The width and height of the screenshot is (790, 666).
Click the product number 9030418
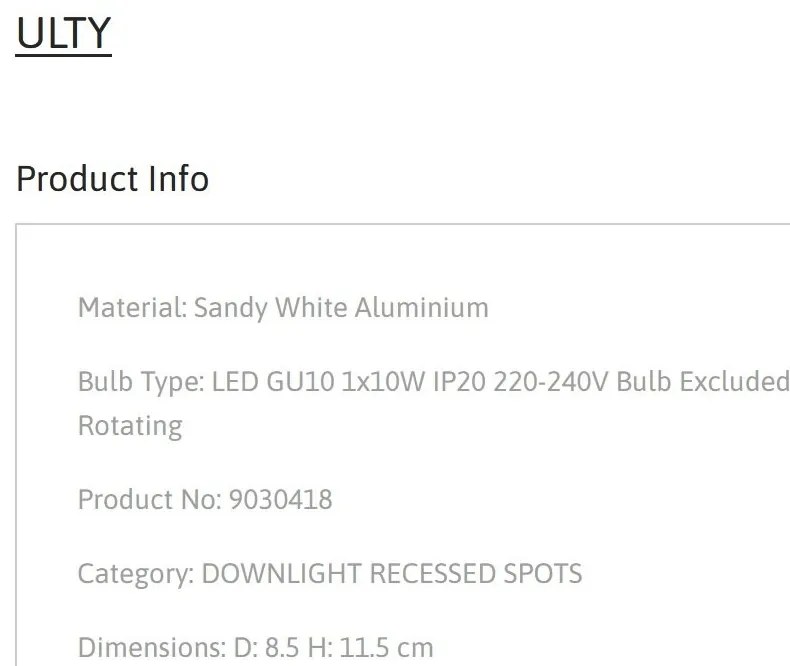(x=281, y=500)
